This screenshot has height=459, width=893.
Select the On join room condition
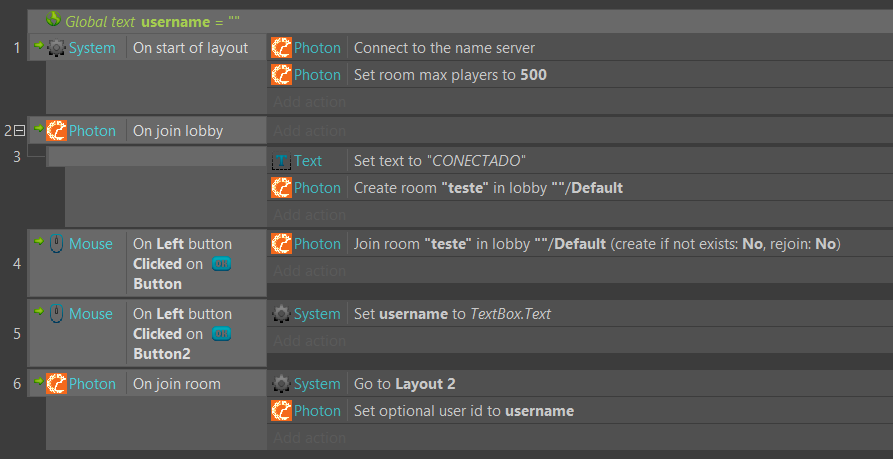(x=177, y=384)
